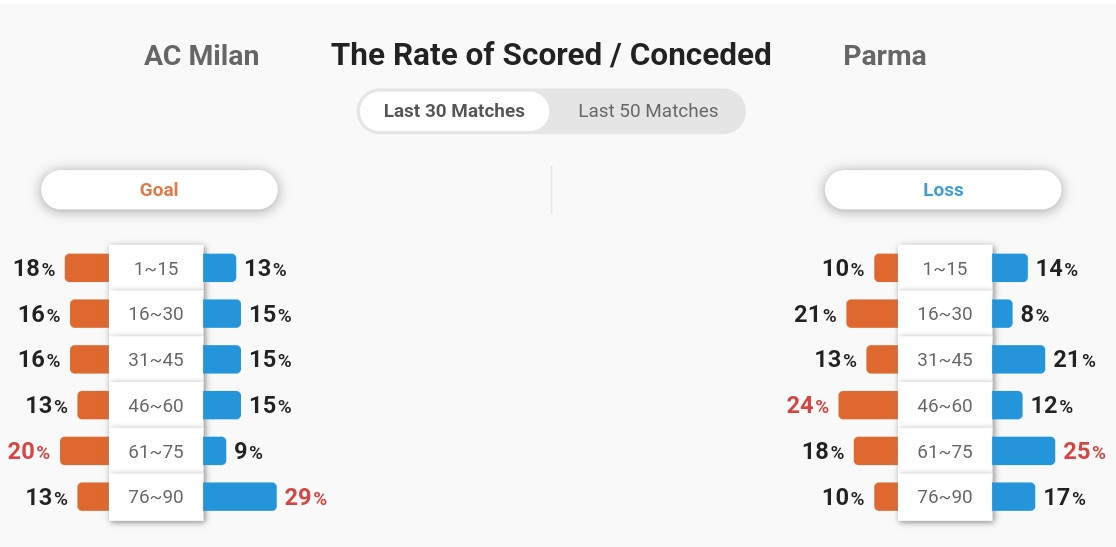Click the Loss pill button
Screen dimensions: 1116x547
(x=943, y=190)
